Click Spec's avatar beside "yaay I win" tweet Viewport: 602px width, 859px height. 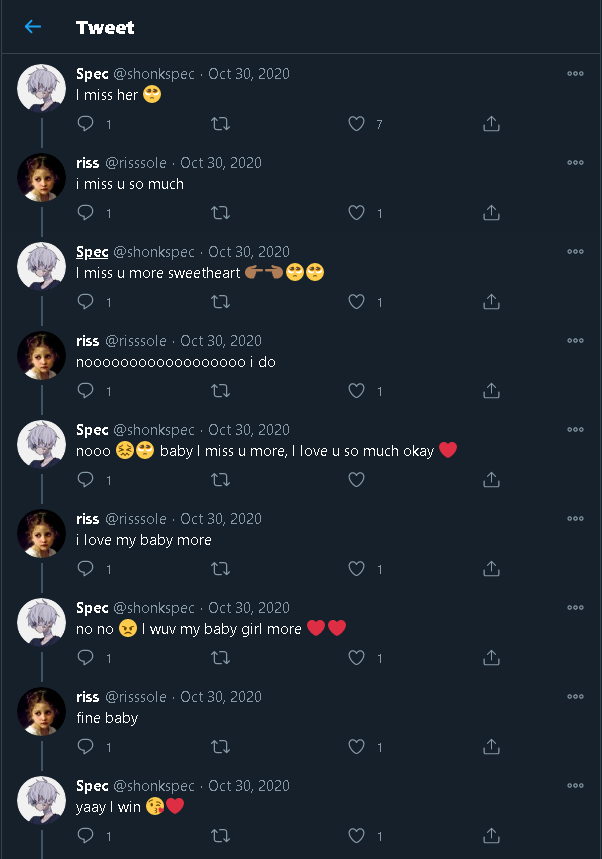(x=42, y=801)
